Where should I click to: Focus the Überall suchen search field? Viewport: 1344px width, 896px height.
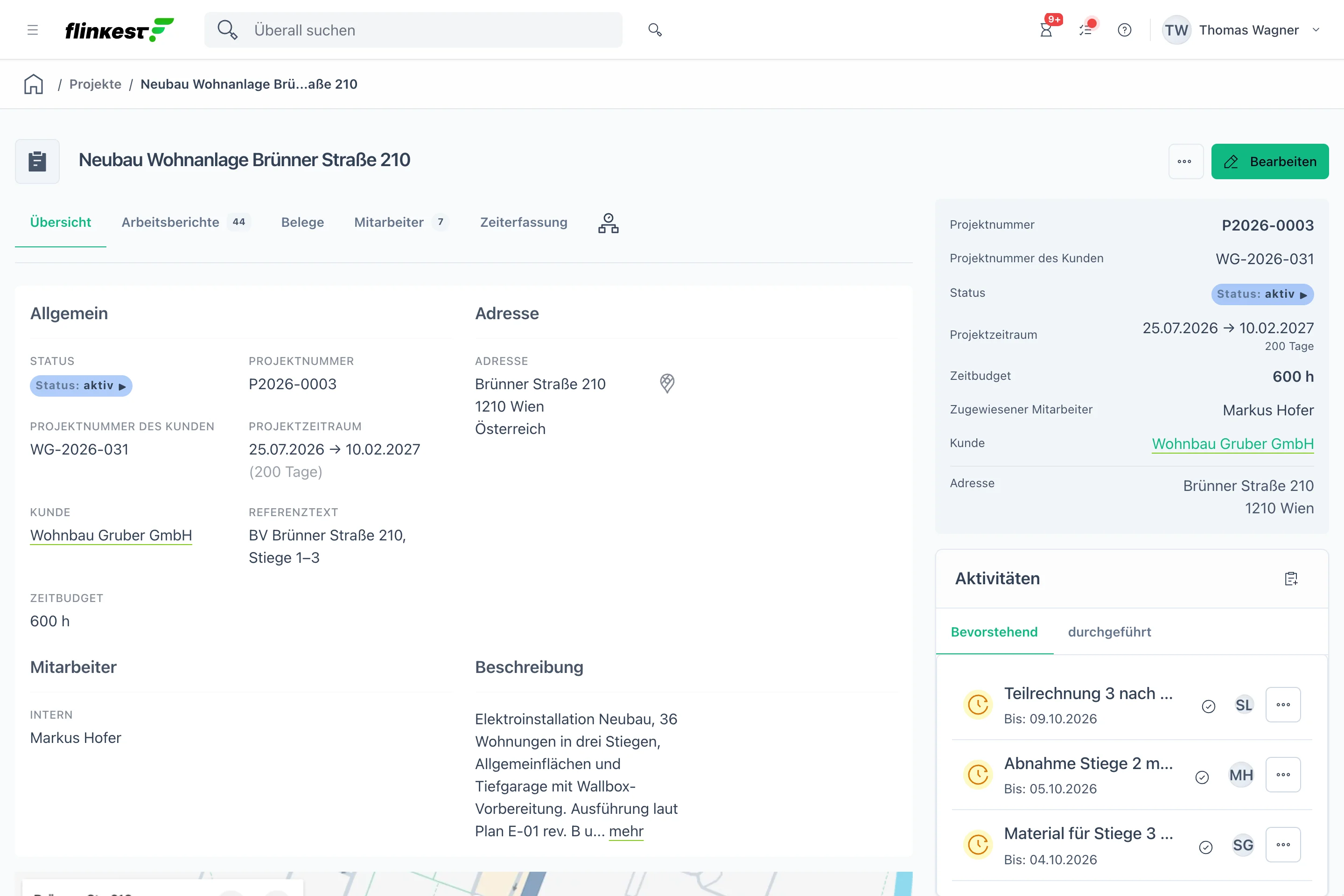click(x=413, y=30)
